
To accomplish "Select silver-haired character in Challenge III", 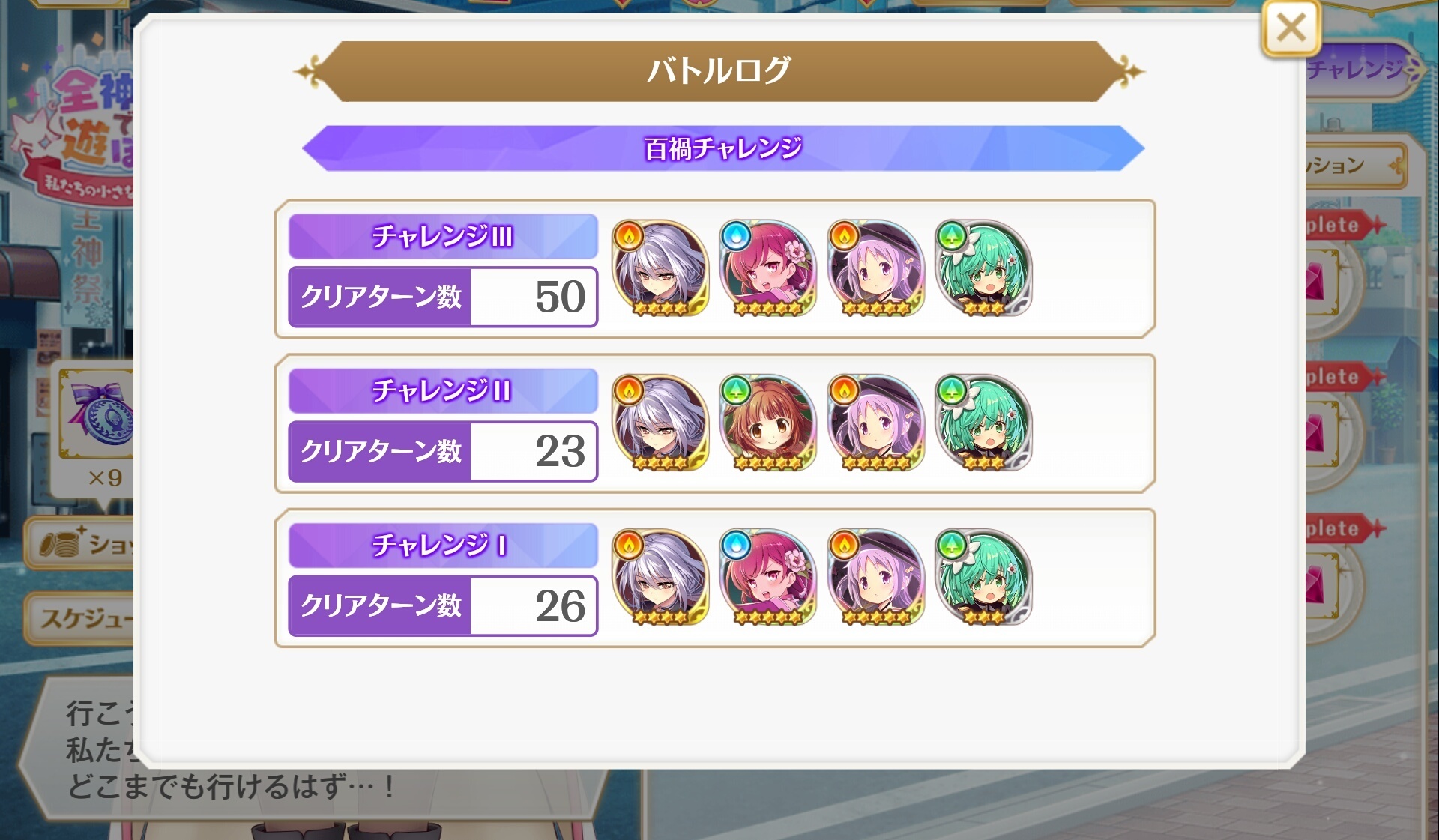I will point(660,268).
